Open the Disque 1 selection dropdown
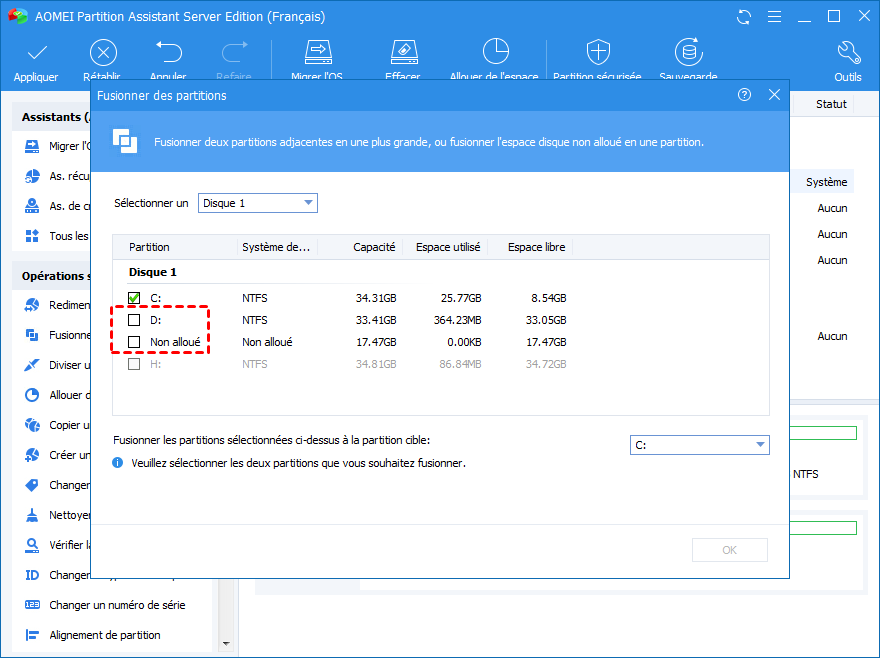Screen dimensions: 880x658 point(258,203)
